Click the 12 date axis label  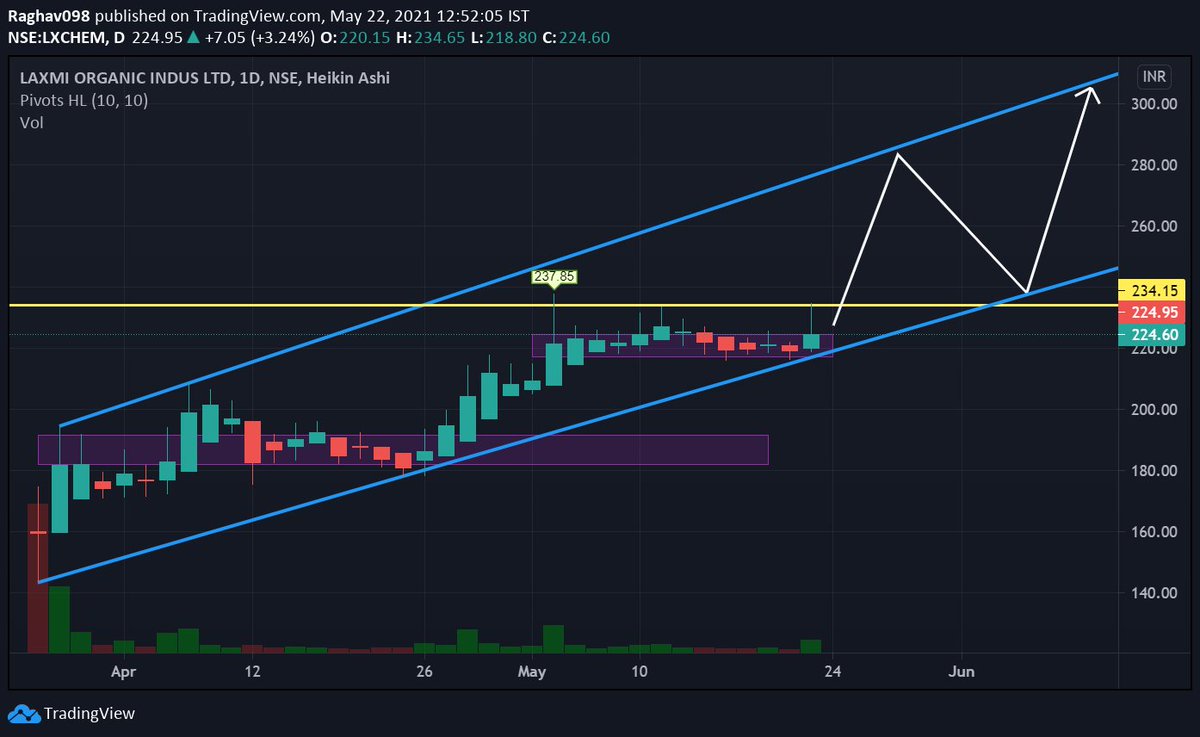point(252,672)
